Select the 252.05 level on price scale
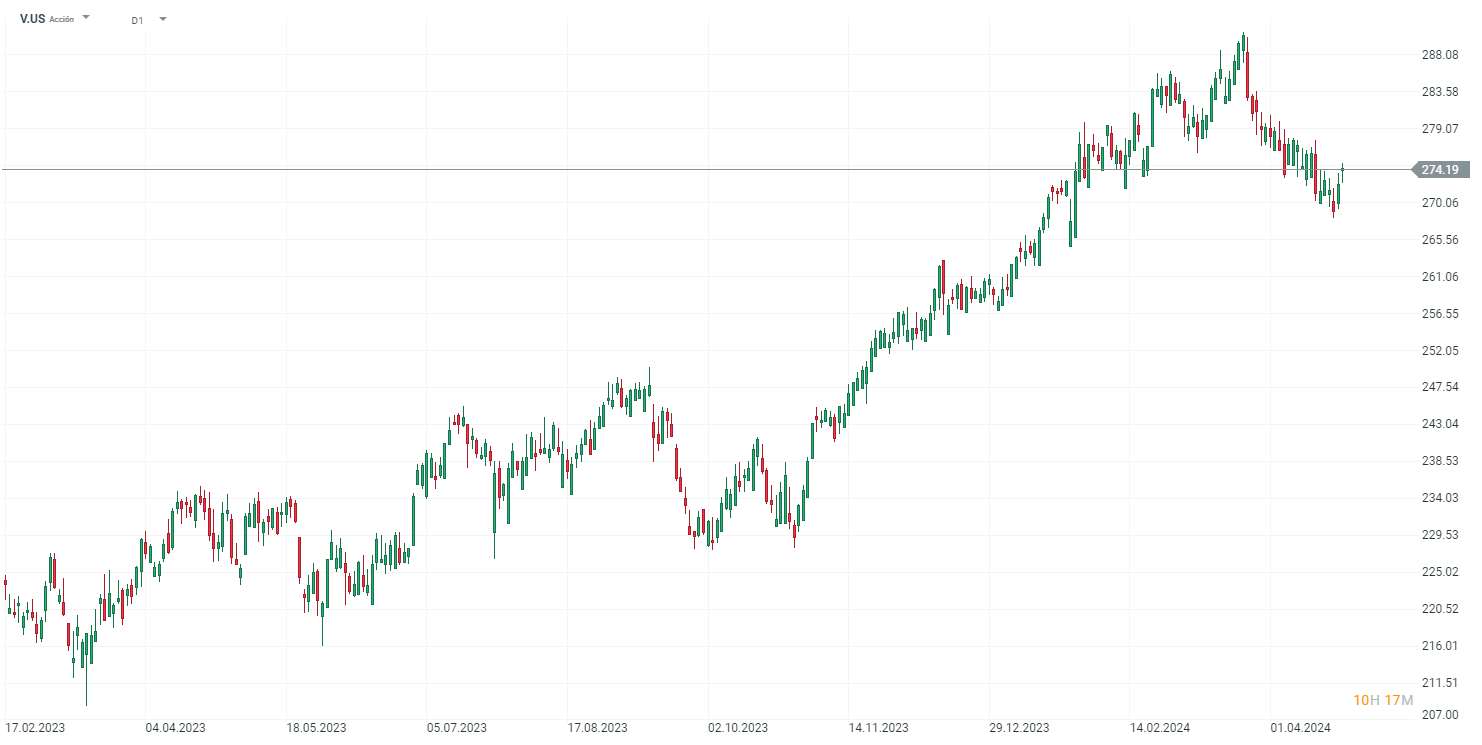The image size is (1482, 745). [x=1439, y=351]
